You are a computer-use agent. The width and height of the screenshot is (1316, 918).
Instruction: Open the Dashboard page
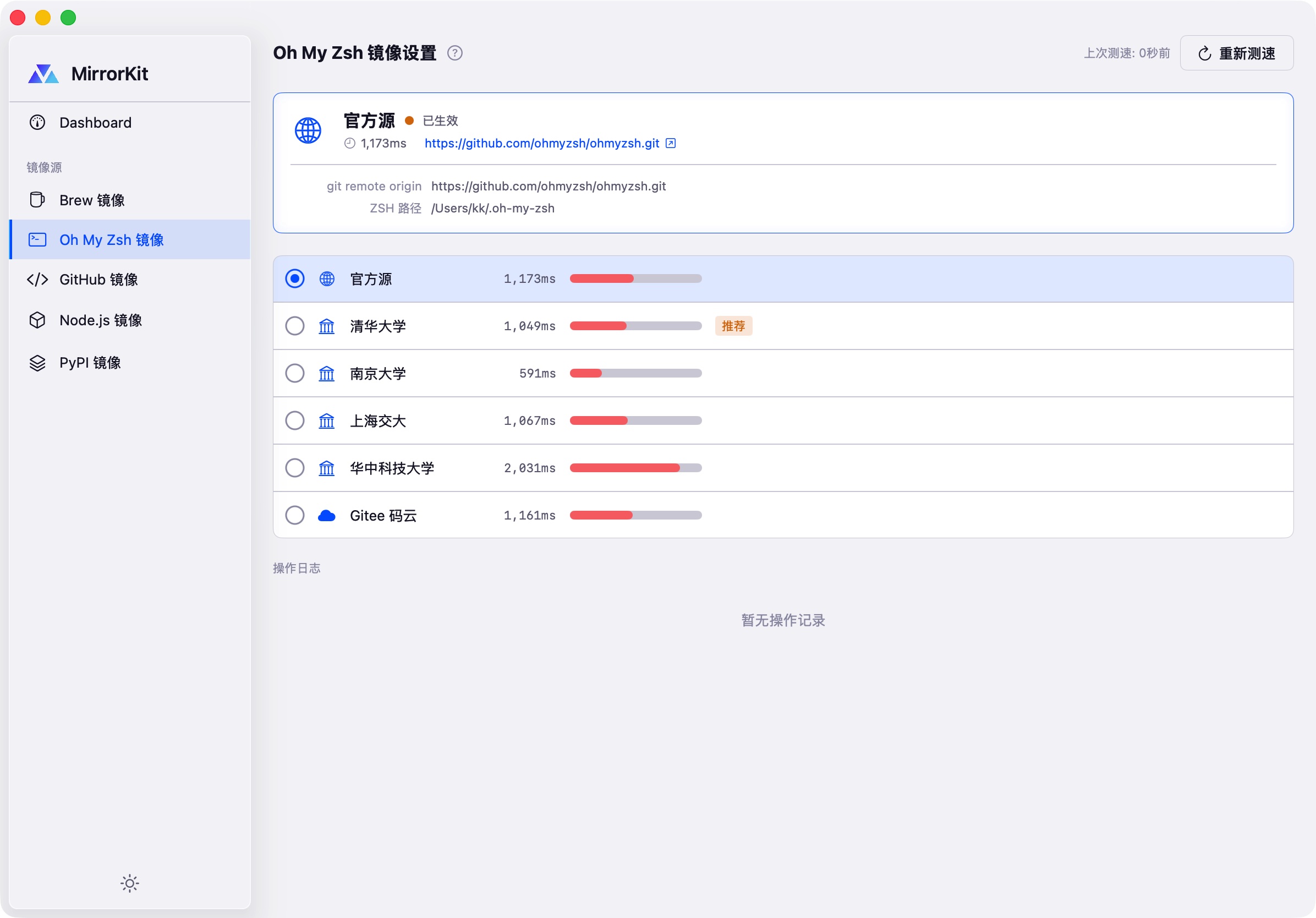[130, 123]
